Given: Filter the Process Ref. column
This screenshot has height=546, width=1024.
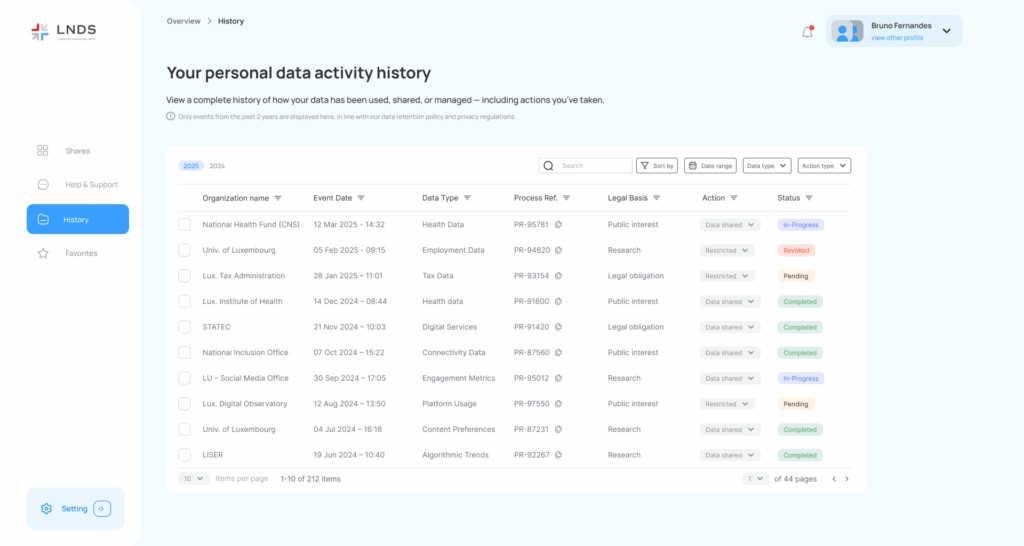Looking at the screenshot, I should [566, 198].
